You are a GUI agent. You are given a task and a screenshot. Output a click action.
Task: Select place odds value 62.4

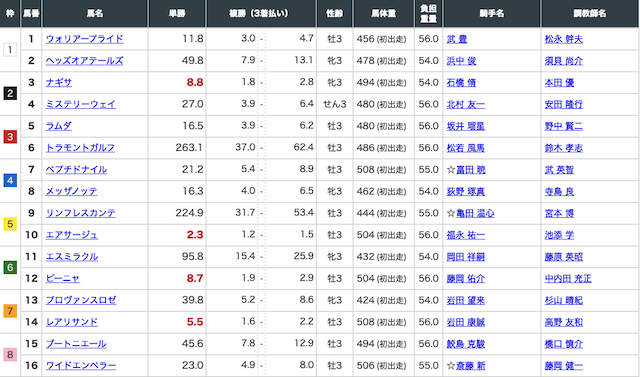tap(304, 148)
